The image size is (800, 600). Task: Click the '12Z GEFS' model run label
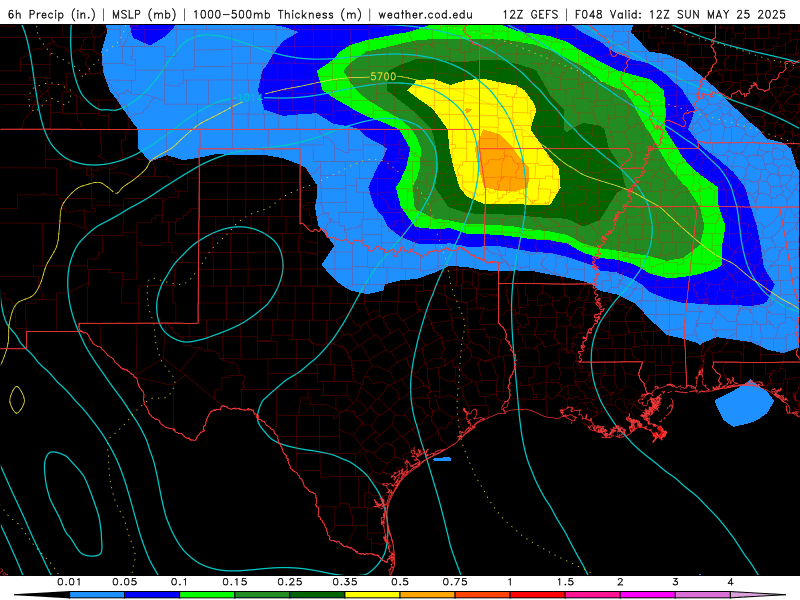[531, 14]
